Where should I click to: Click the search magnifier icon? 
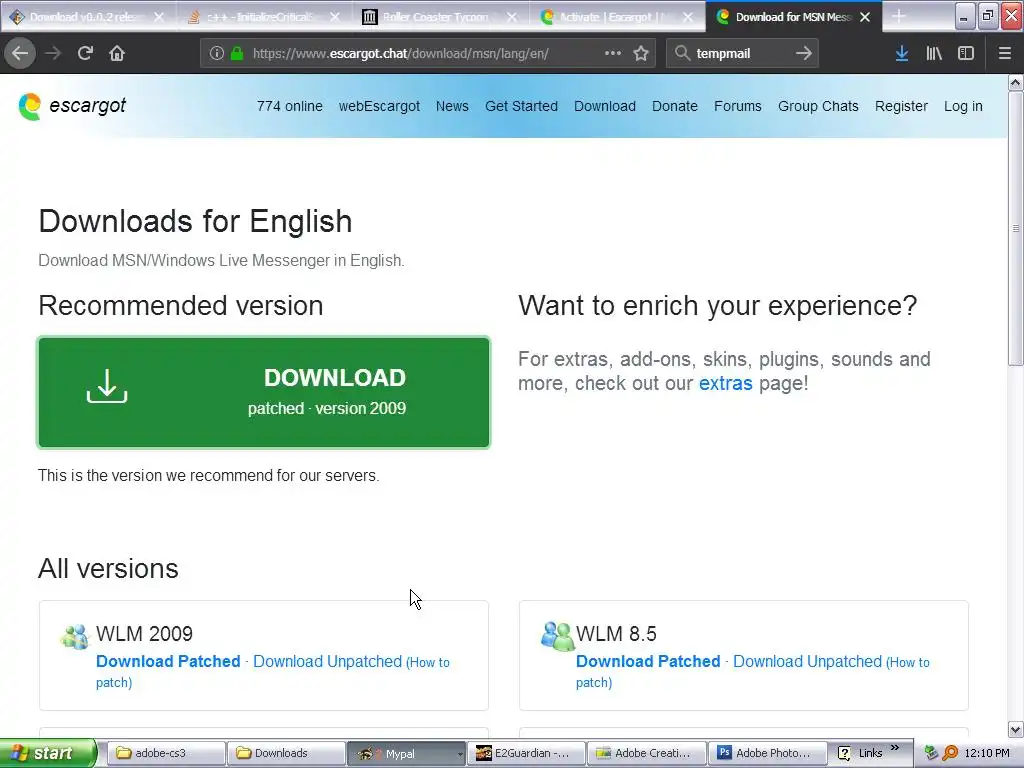point(682,53)
